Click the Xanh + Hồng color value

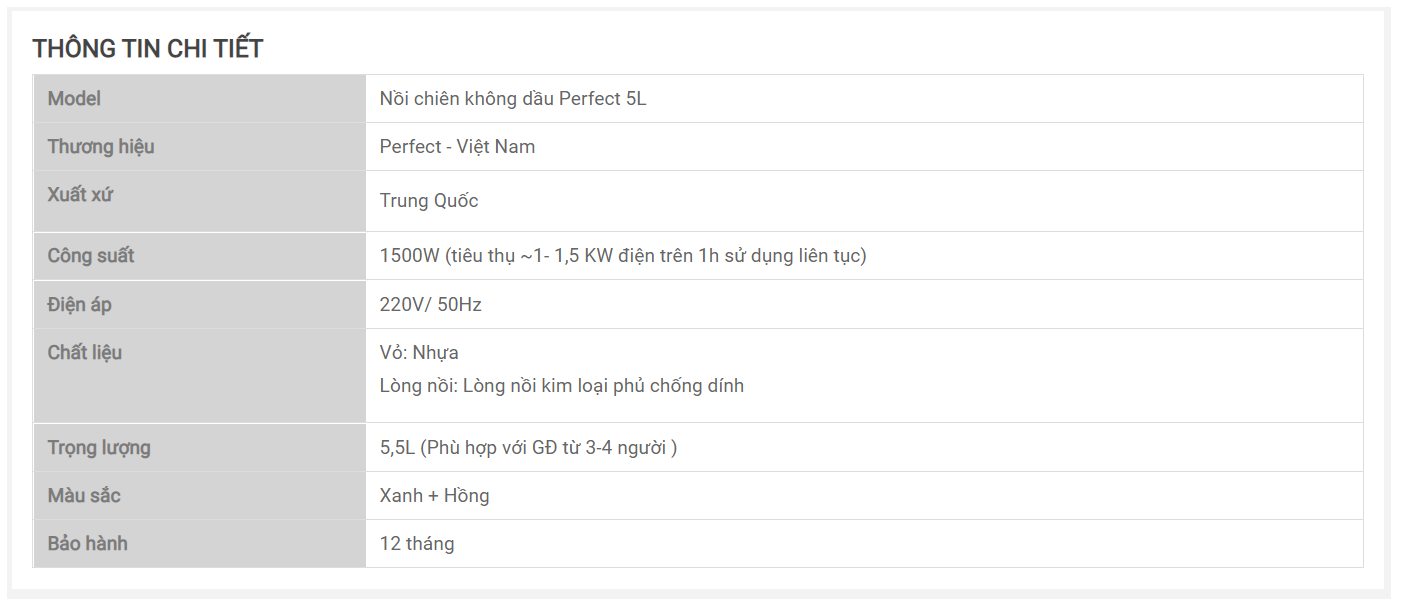[x=435, y=496]
